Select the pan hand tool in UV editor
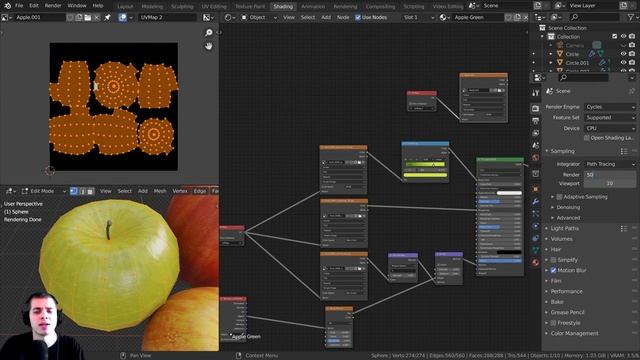This screenshot has height=360, width=640. coord(209,46)
